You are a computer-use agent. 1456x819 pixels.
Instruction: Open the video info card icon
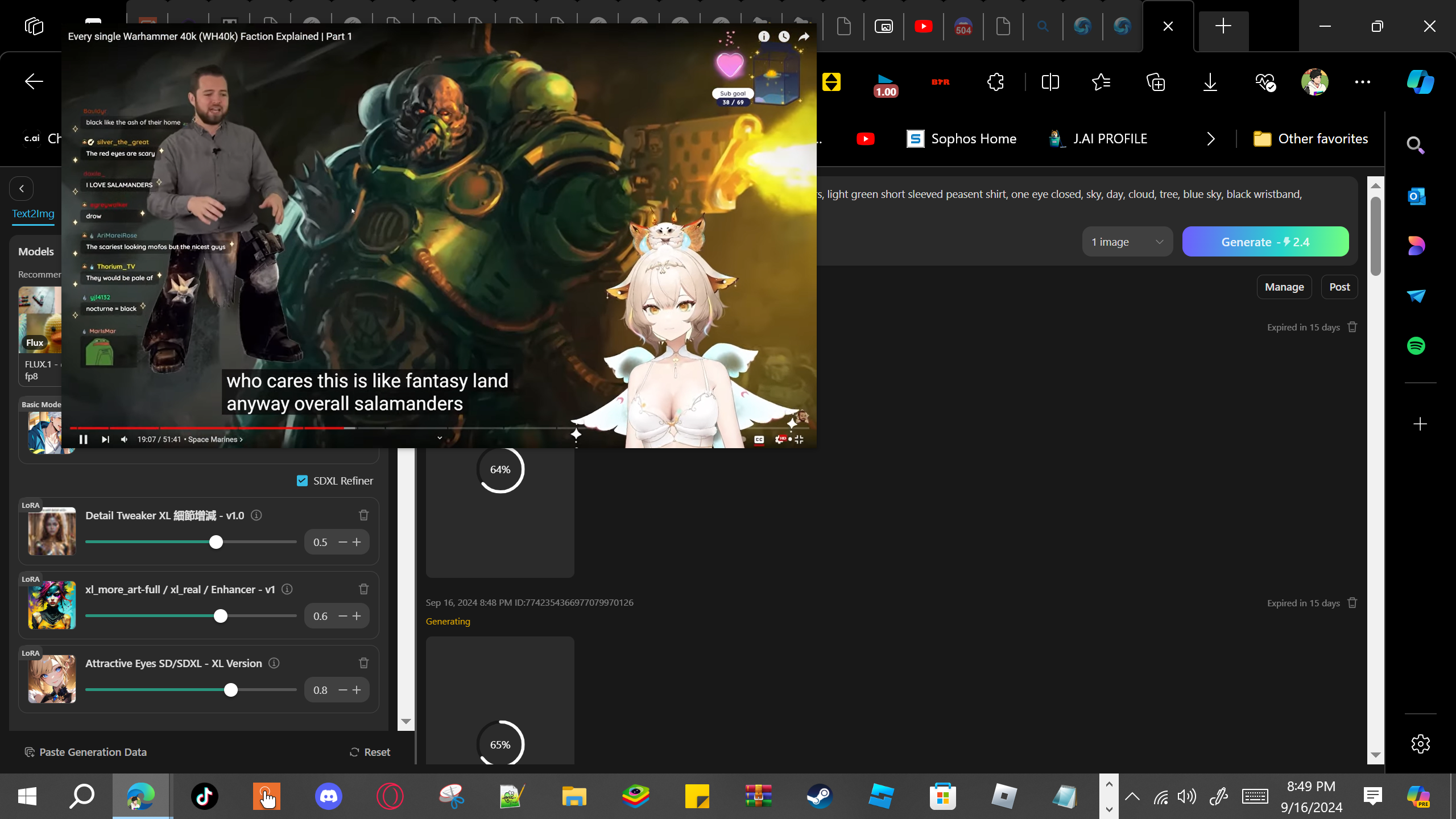[x=764, y=36]
